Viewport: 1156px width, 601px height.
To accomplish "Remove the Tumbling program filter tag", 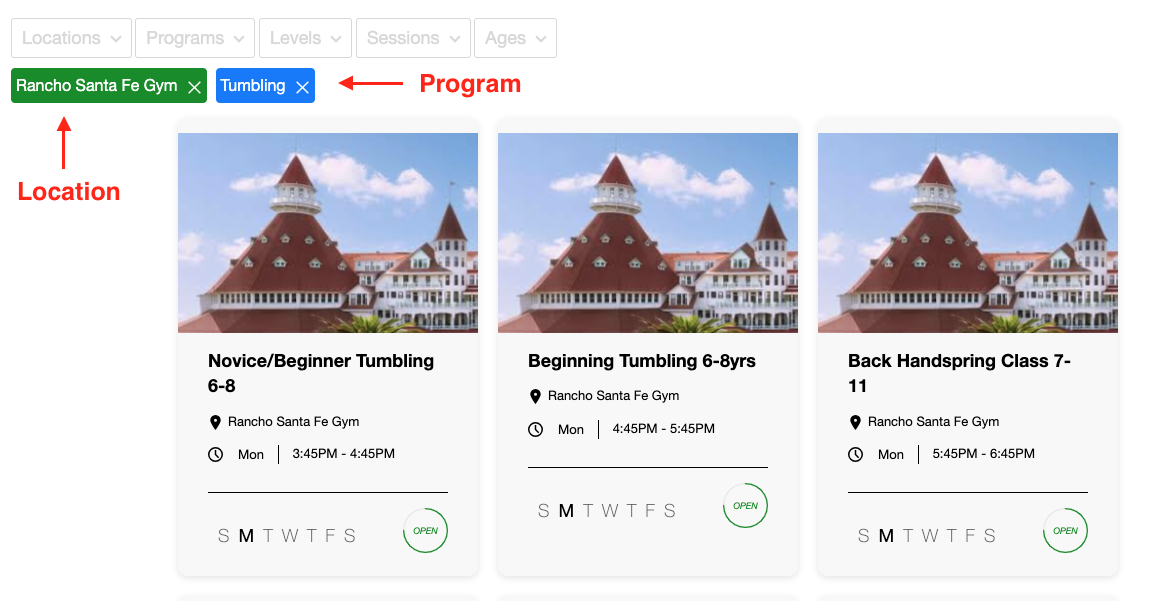I will click(x=302, y=87).
